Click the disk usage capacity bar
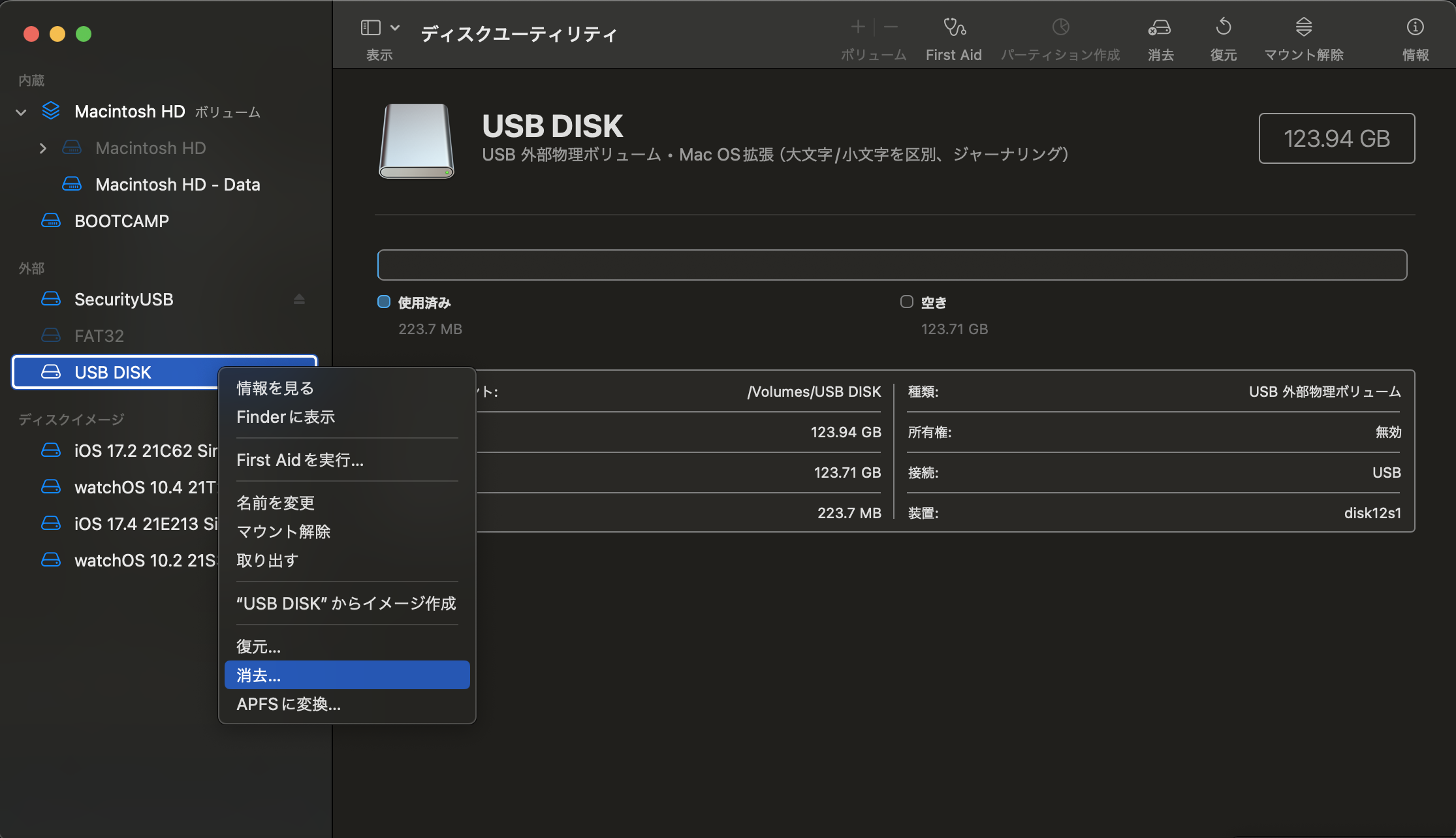The image size is (1456, 838). pos(892,265)
